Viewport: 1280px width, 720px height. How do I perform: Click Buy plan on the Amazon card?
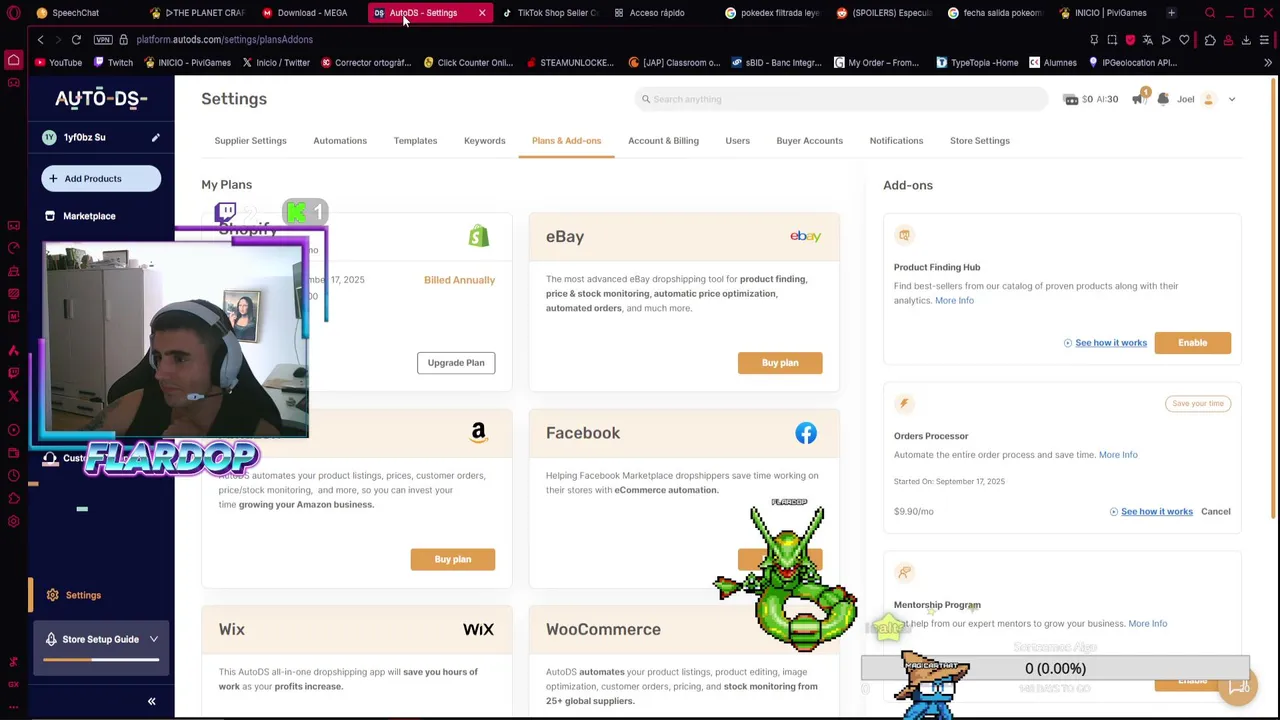pyautogui.click(x=452, y=559)
